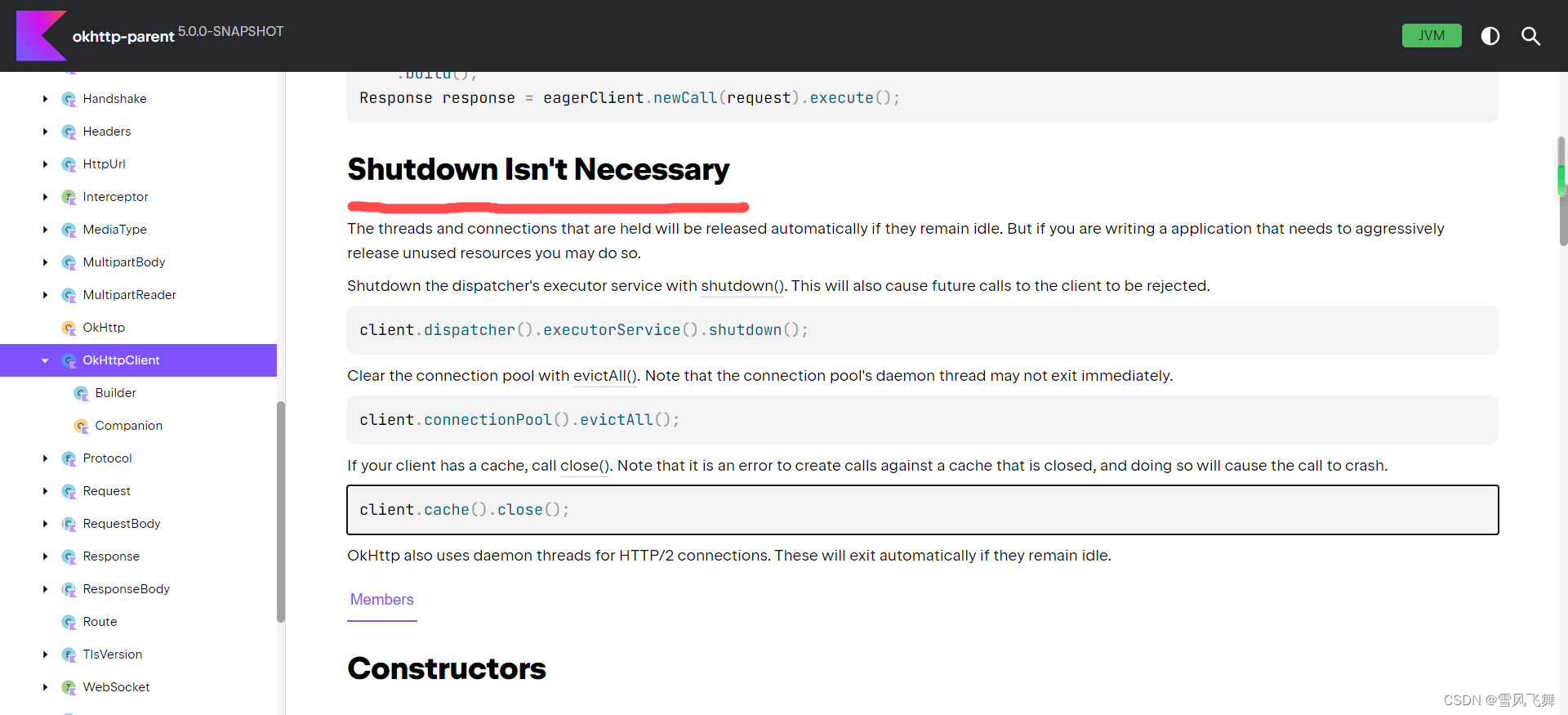Open the MediaType page in sidebar
Image resolution: width=1568 pixels, height=715 pixels.
(115, 230)
